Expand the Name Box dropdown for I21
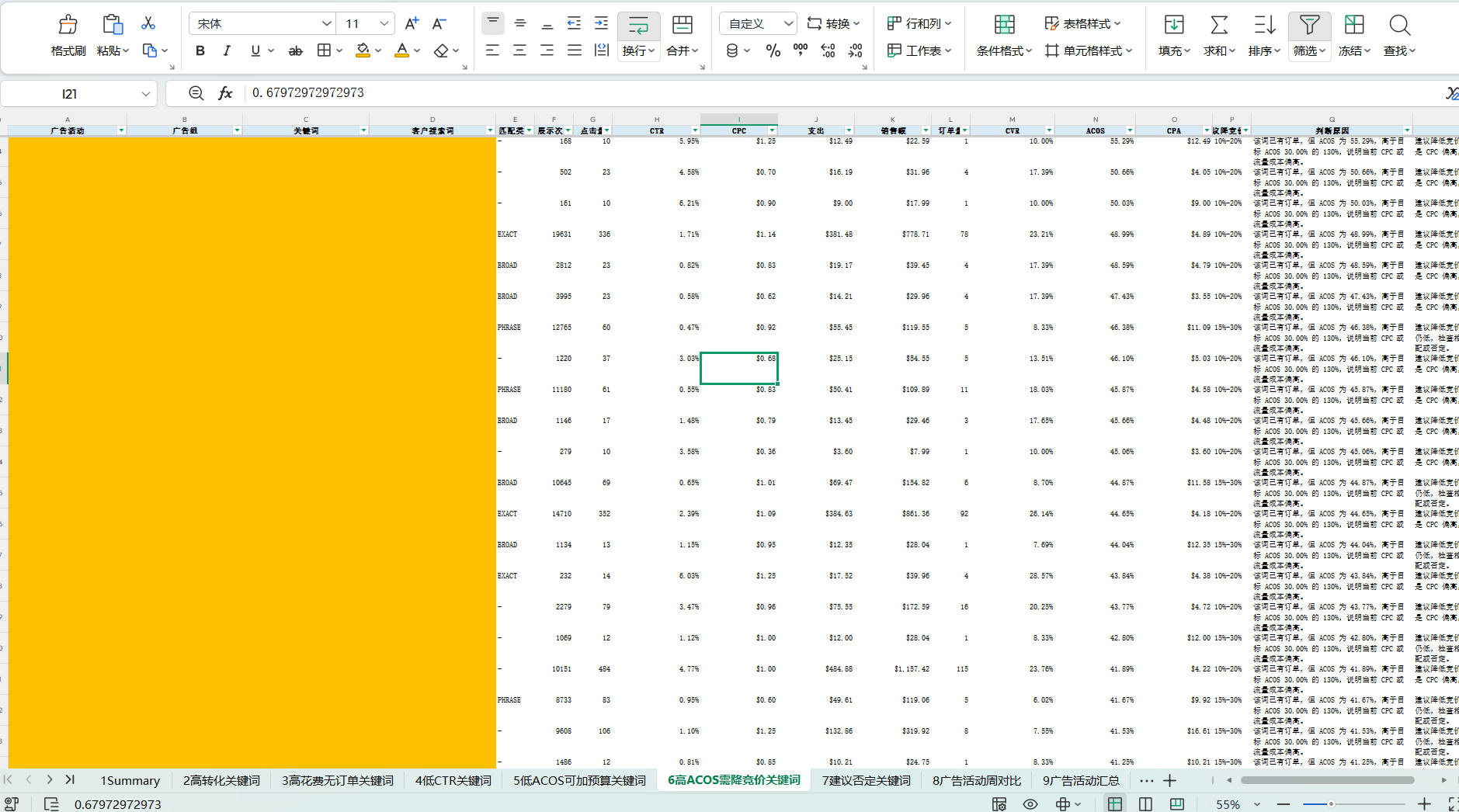The image size is (1459, 812). tap(146, 94)
